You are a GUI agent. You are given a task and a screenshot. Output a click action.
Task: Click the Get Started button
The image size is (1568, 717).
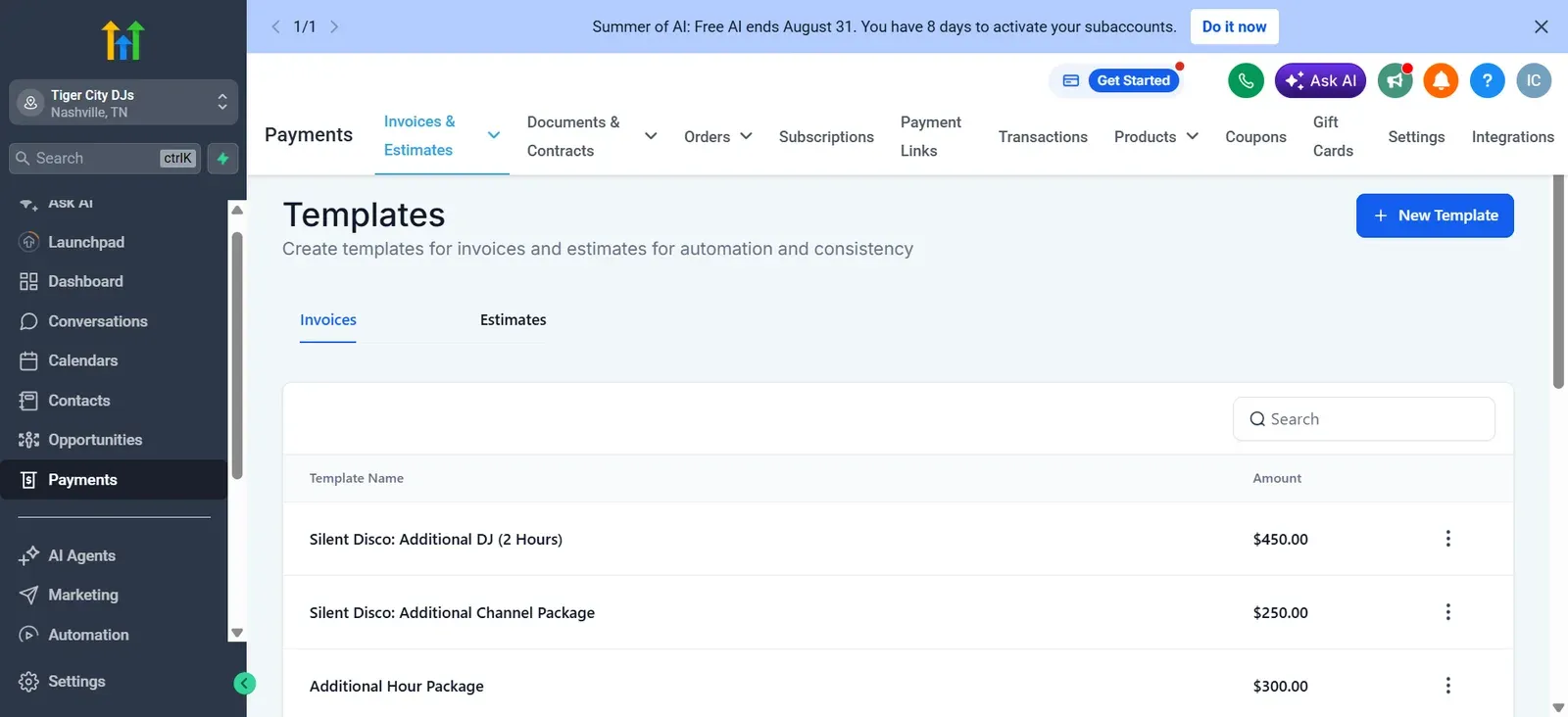pyautogui.click(x=1133, y=80)
